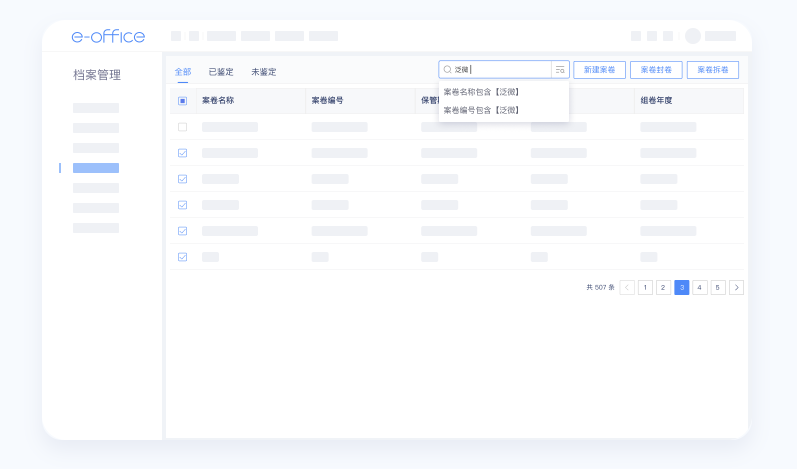Select the highlighted sidebar menu item
The height and width of the screenshot is (469, 797).
click(x=96, y=168)
